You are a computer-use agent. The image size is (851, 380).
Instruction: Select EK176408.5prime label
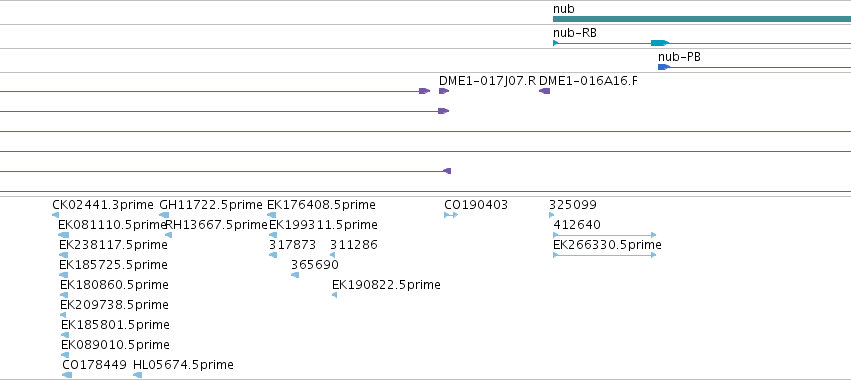pyautogui.click(x=321, y=205)
